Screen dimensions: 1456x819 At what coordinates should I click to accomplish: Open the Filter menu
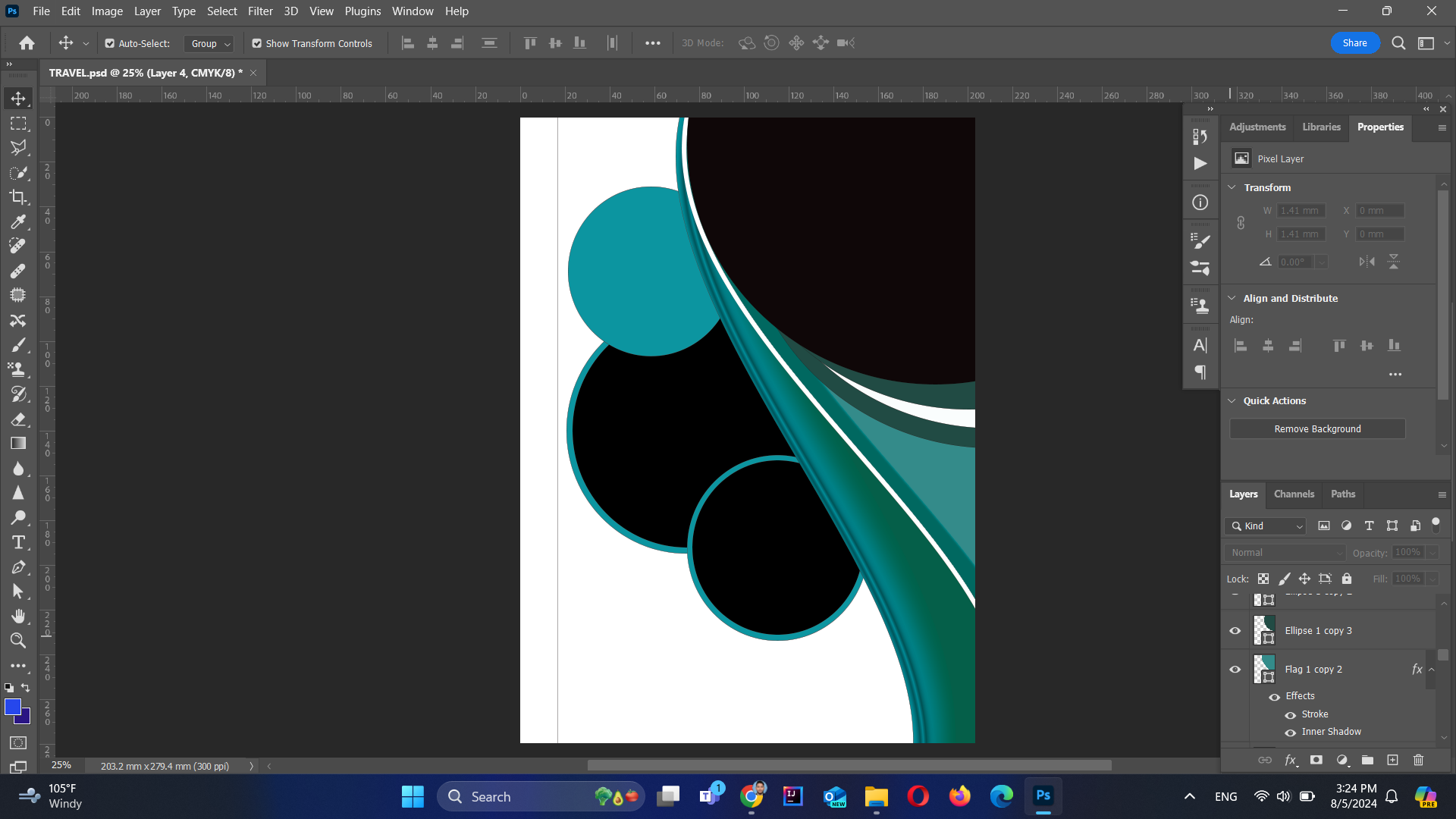[x=260, y=11]
